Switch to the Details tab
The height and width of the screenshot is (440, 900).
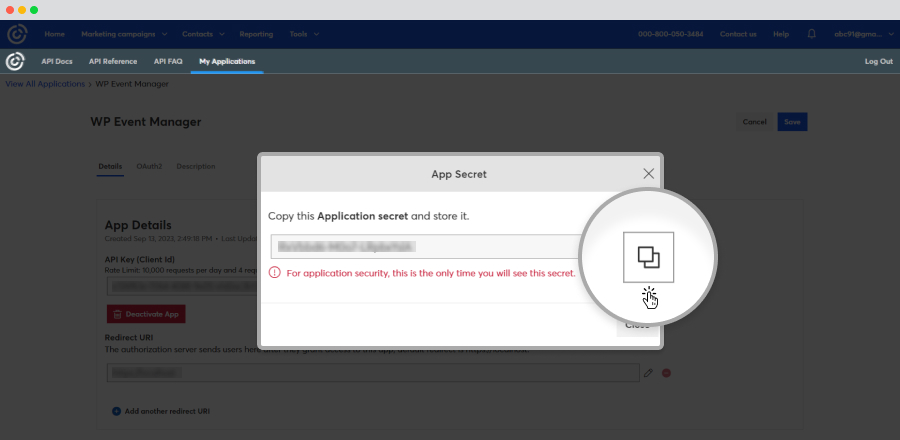110,166
